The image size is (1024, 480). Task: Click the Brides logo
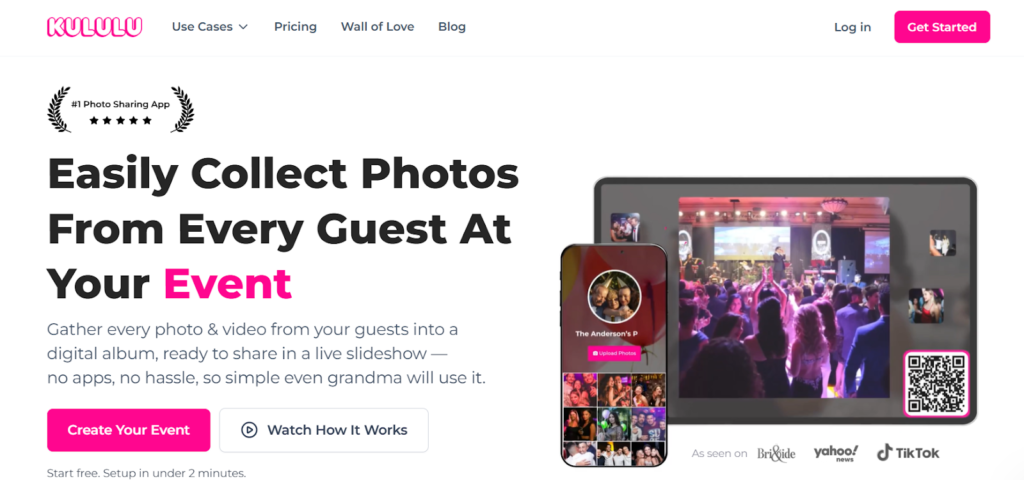pyautogui.click(x=776, y=453)
